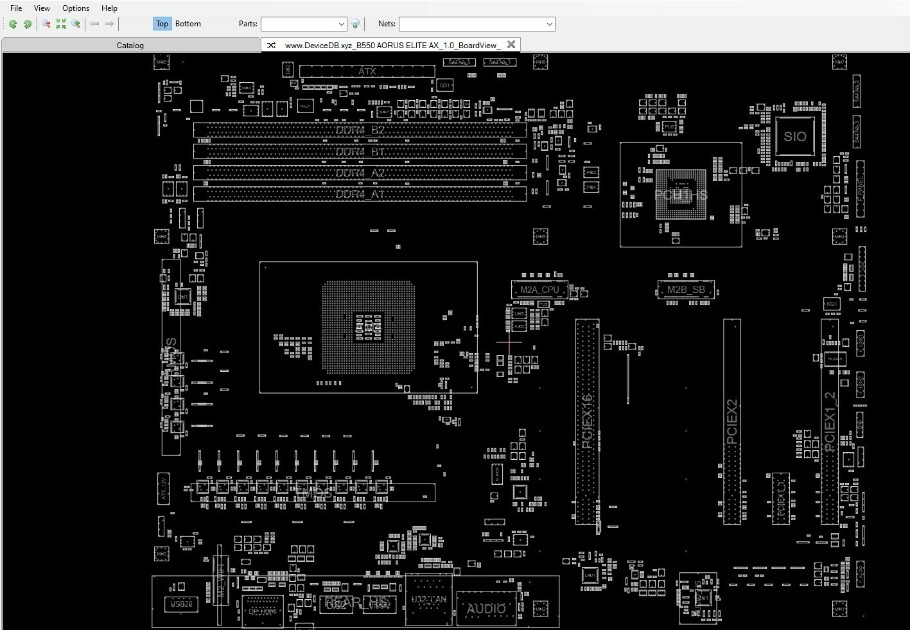
Task: Select the PCIEX2 slot
Action: (x=732, y=422)
